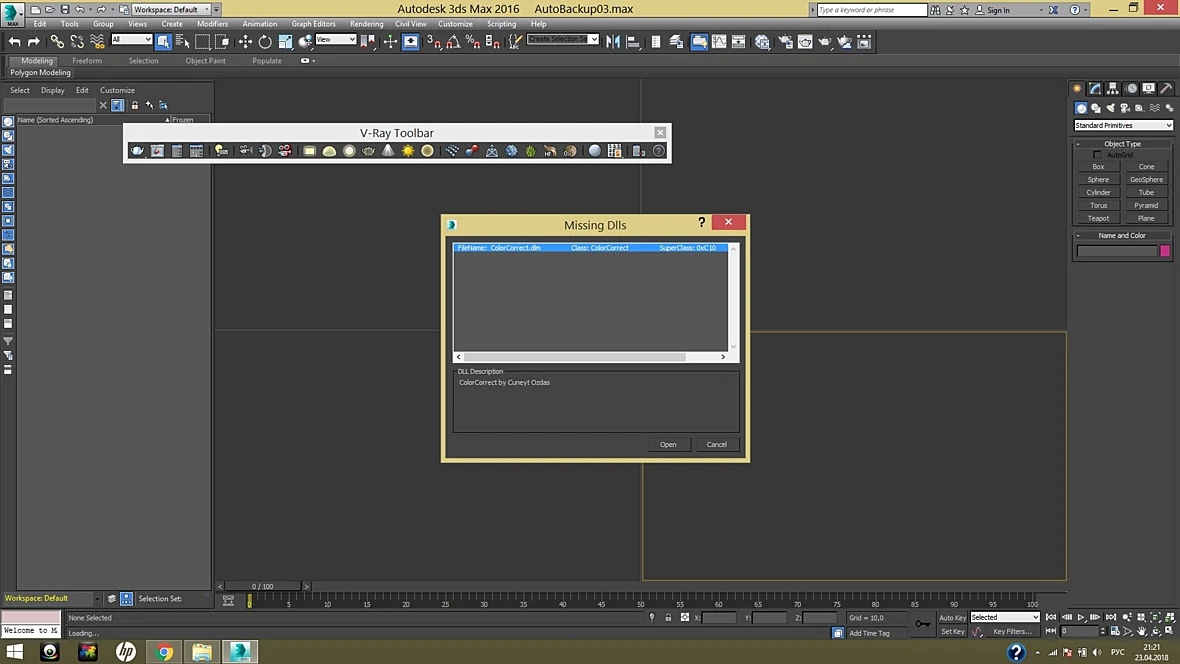1180x664 pixels.
Task: Click the Align tool icon
Action: pyautogui.click(x=633, y=42)
